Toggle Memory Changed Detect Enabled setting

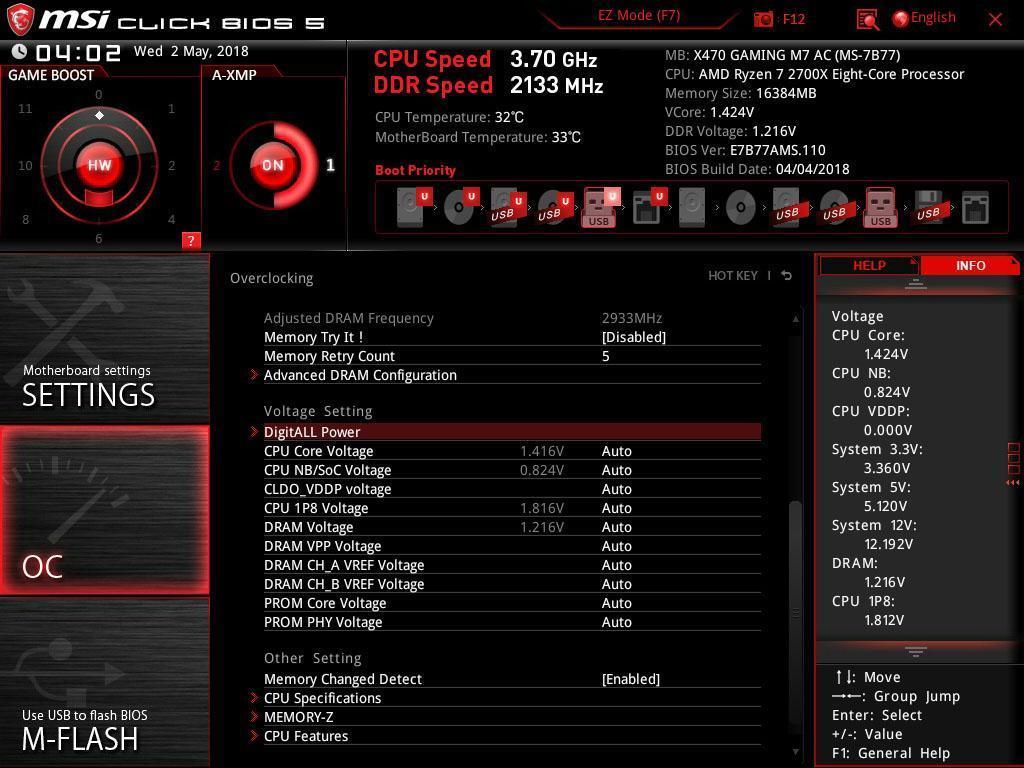coord(631,679)
